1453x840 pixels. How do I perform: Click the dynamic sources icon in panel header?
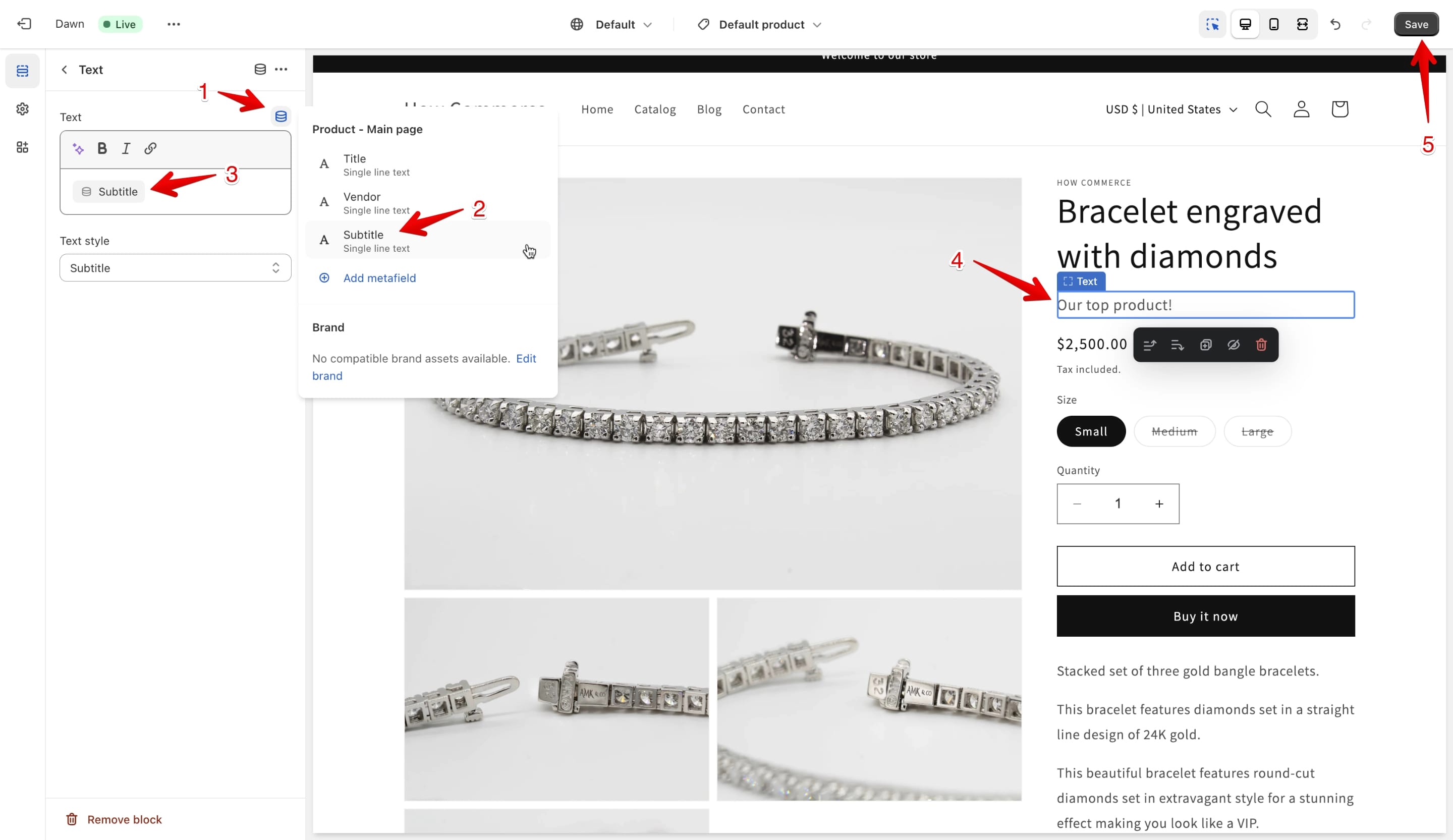pyautogui.click(x=260, y=69)
